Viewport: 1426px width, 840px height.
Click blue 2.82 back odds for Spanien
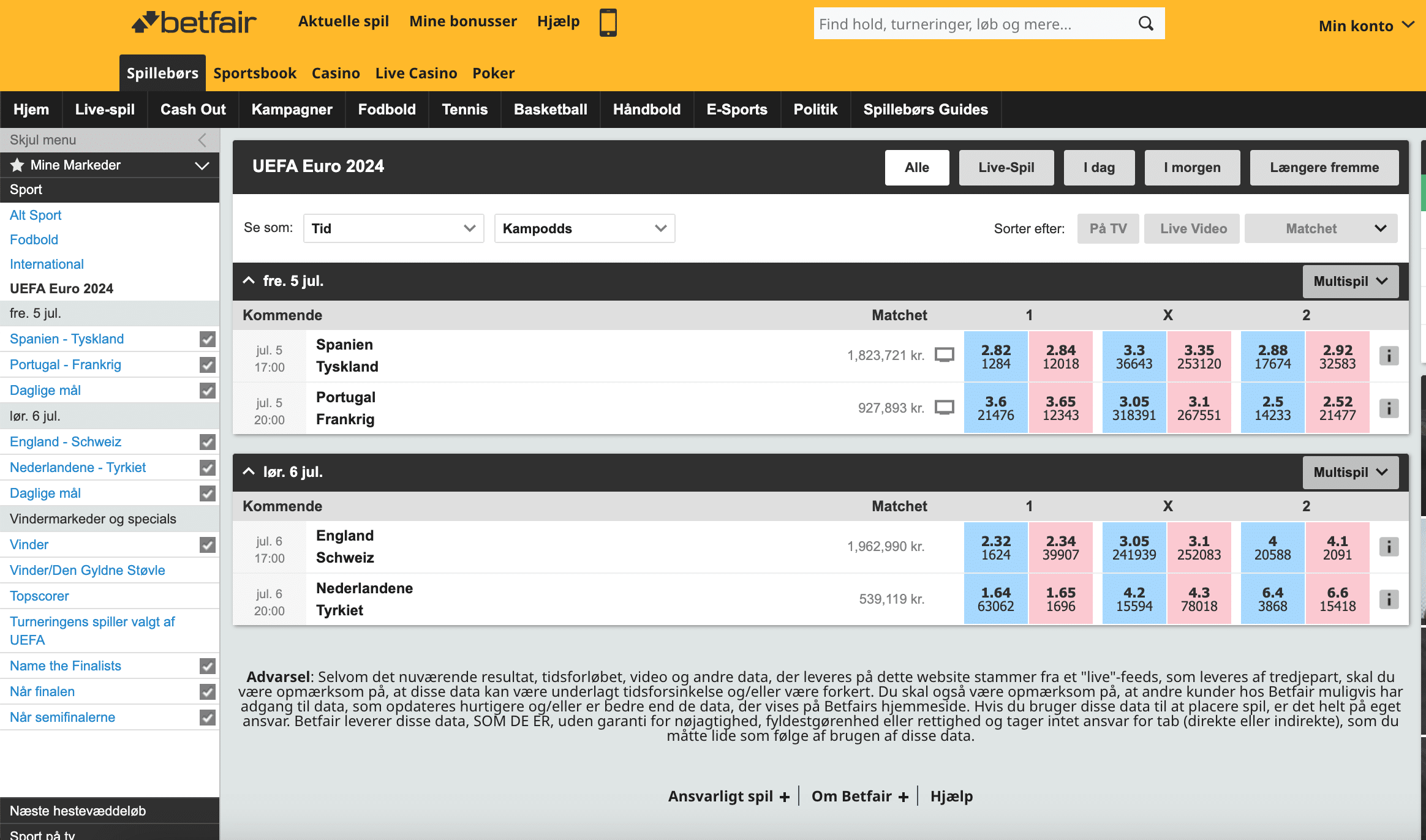coord(995,356)
